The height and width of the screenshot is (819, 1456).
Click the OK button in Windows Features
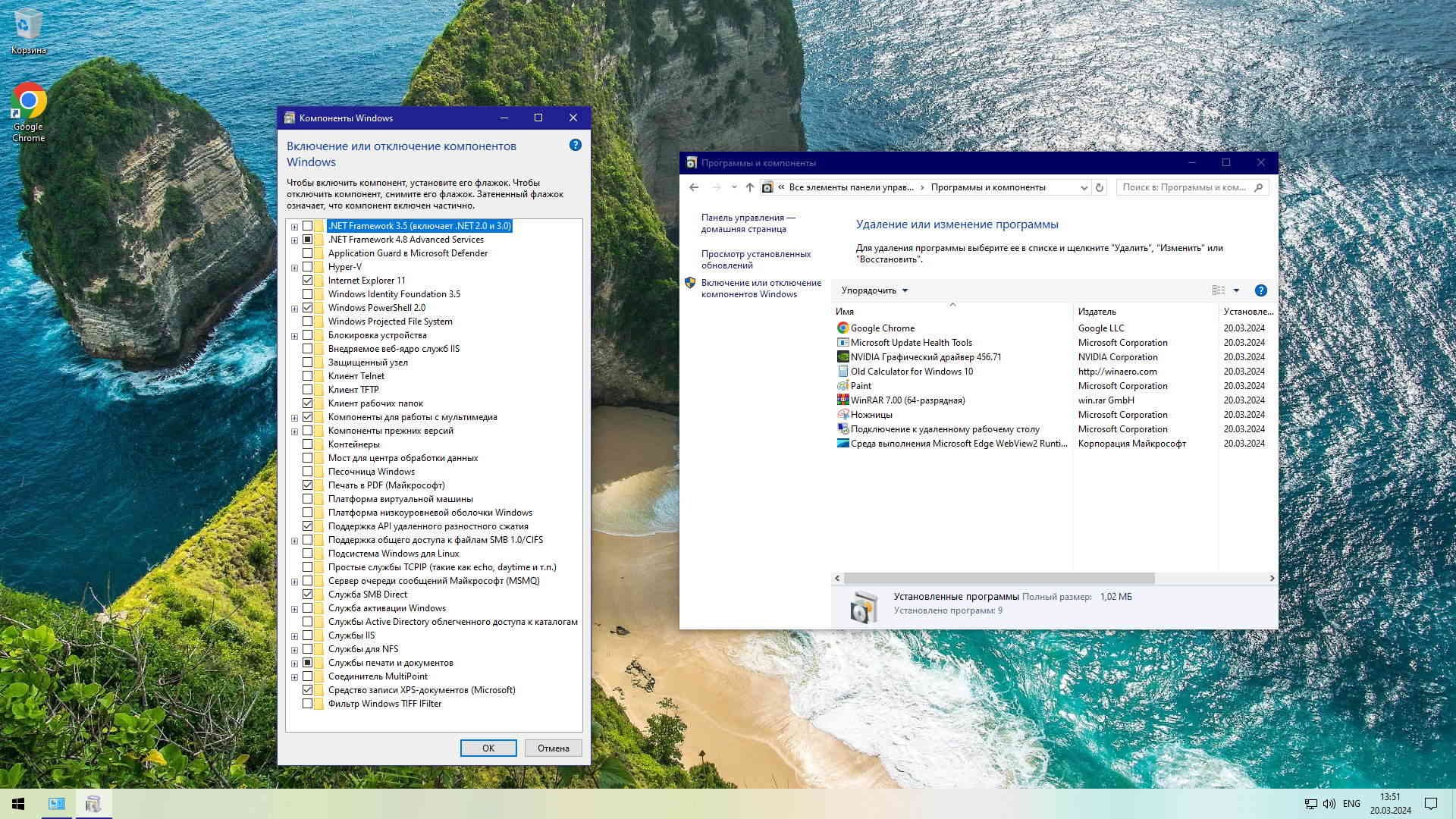click(x=488, y=748)
